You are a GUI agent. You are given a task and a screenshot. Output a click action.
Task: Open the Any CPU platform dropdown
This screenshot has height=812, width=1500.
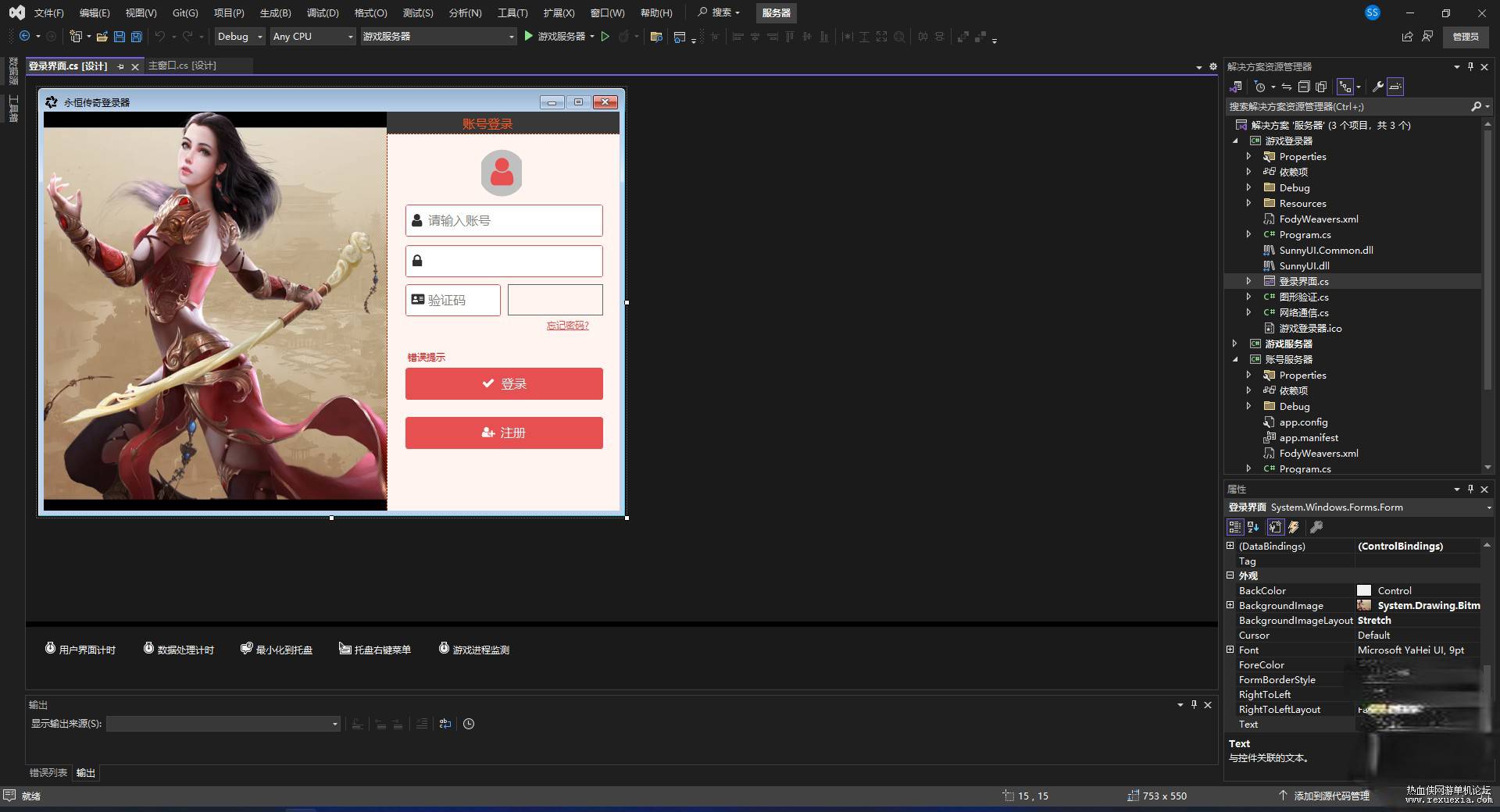click(312, 36)
